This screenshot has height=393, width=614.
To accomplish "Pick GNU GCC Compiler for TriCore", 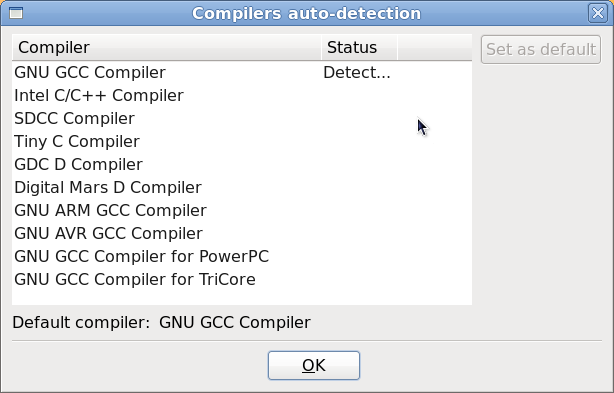I will click(x=242, y=279).
